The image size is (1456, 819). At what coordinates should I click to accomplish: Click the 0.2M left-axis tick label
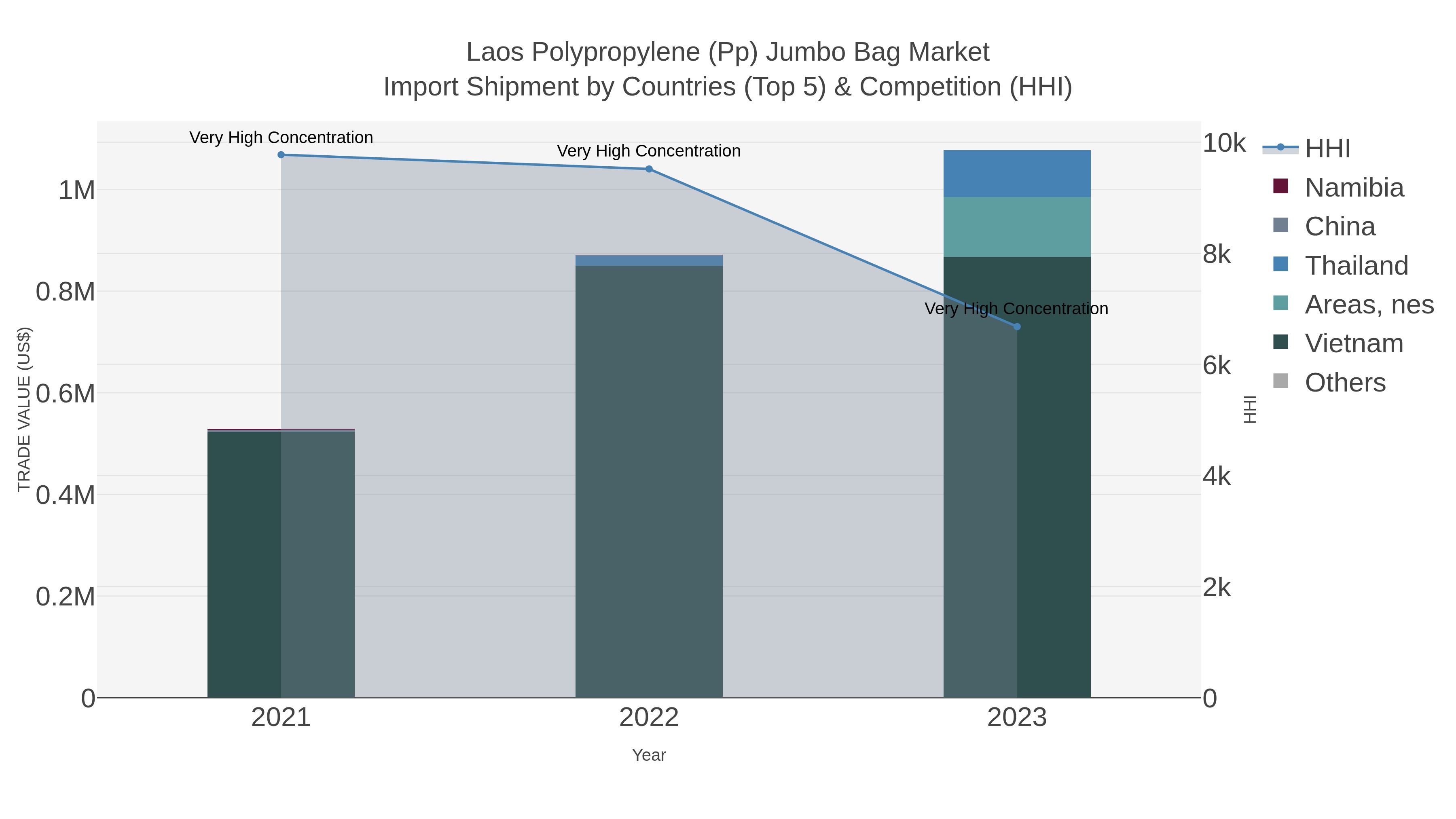[66, 597]
